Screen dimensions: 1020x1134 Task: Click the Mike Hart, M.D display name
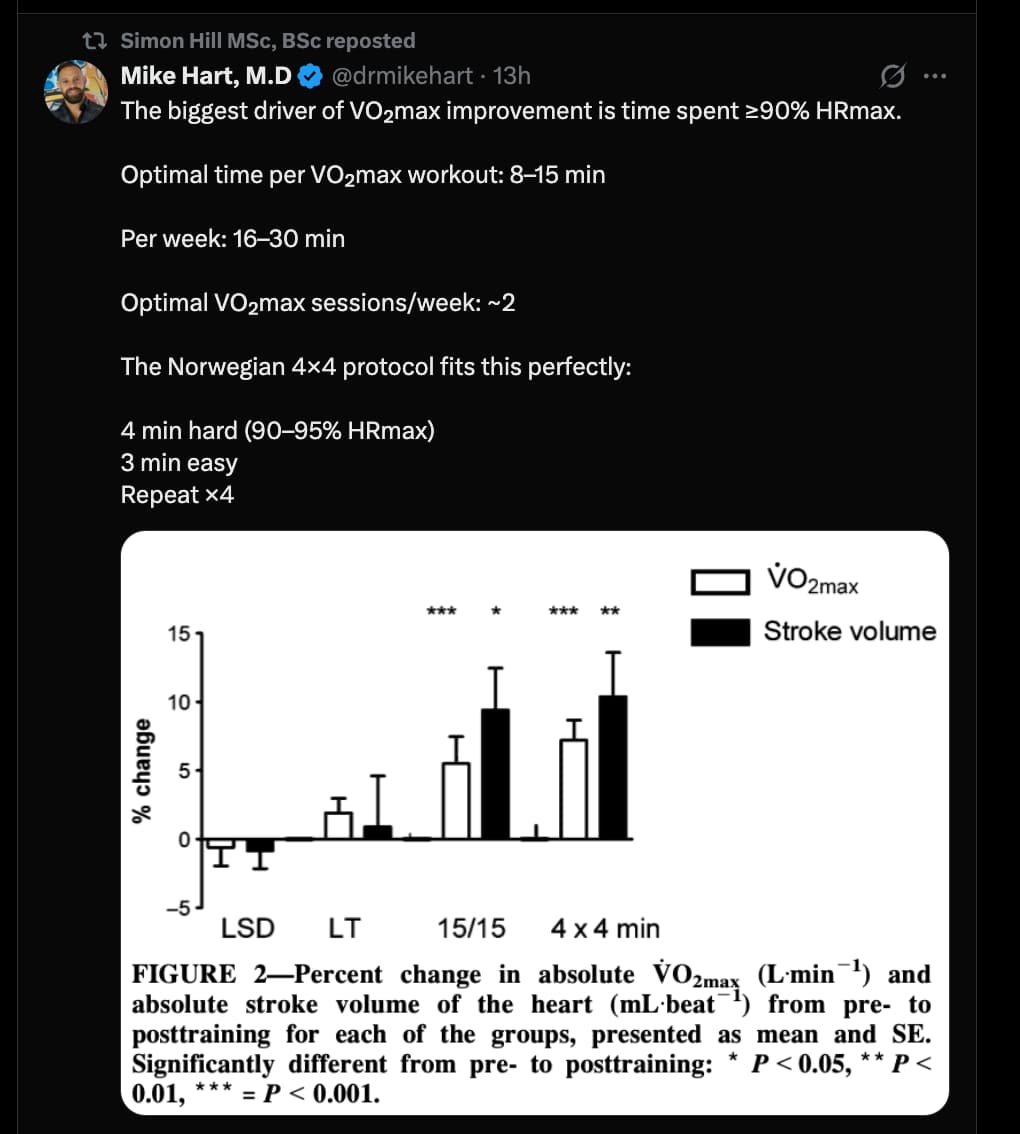coord(206,76)
